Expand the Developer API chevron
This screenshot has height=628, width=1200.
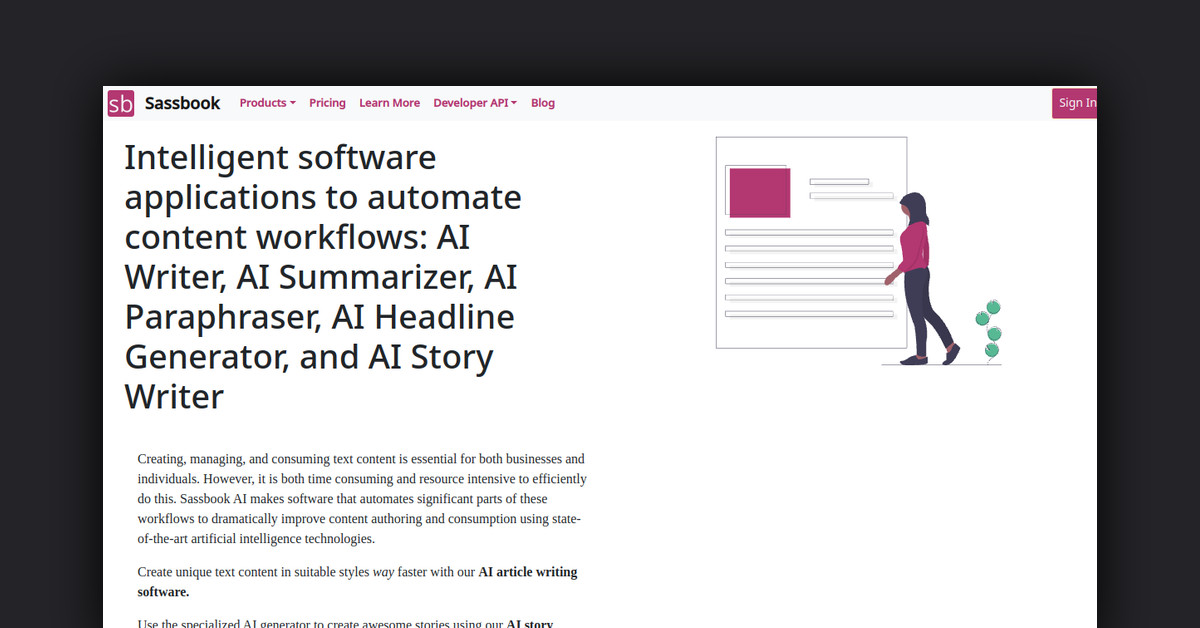point(513,102)
